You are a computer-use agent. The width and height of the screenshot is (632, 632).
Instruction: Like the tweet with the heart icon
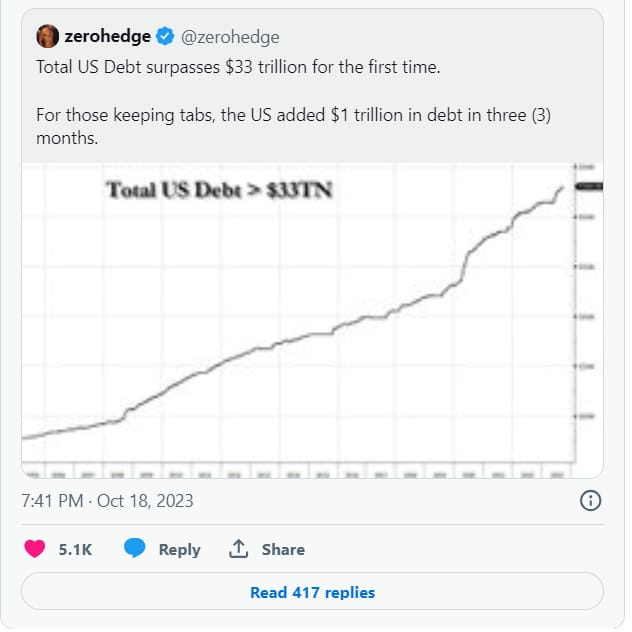click(35, 549)
